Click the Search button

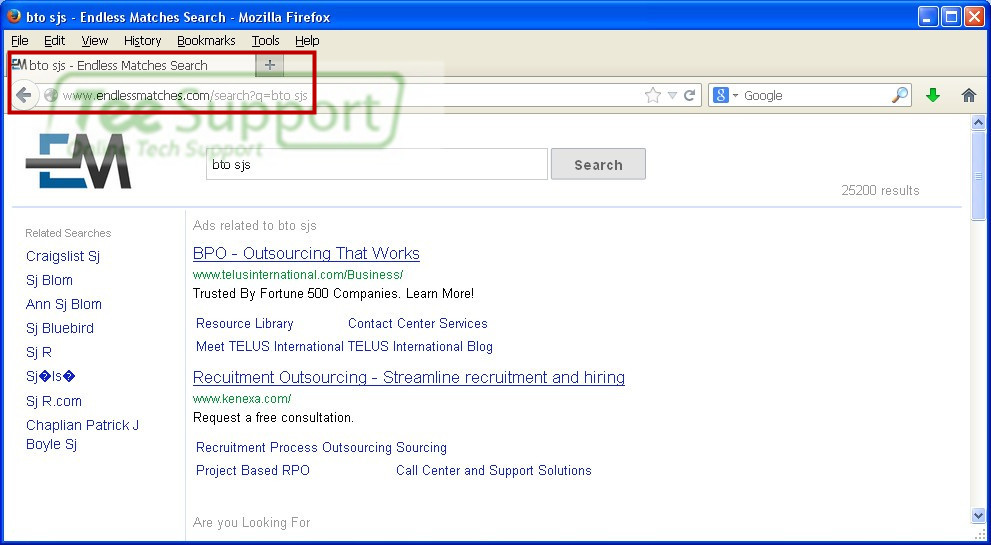[598, 164]
